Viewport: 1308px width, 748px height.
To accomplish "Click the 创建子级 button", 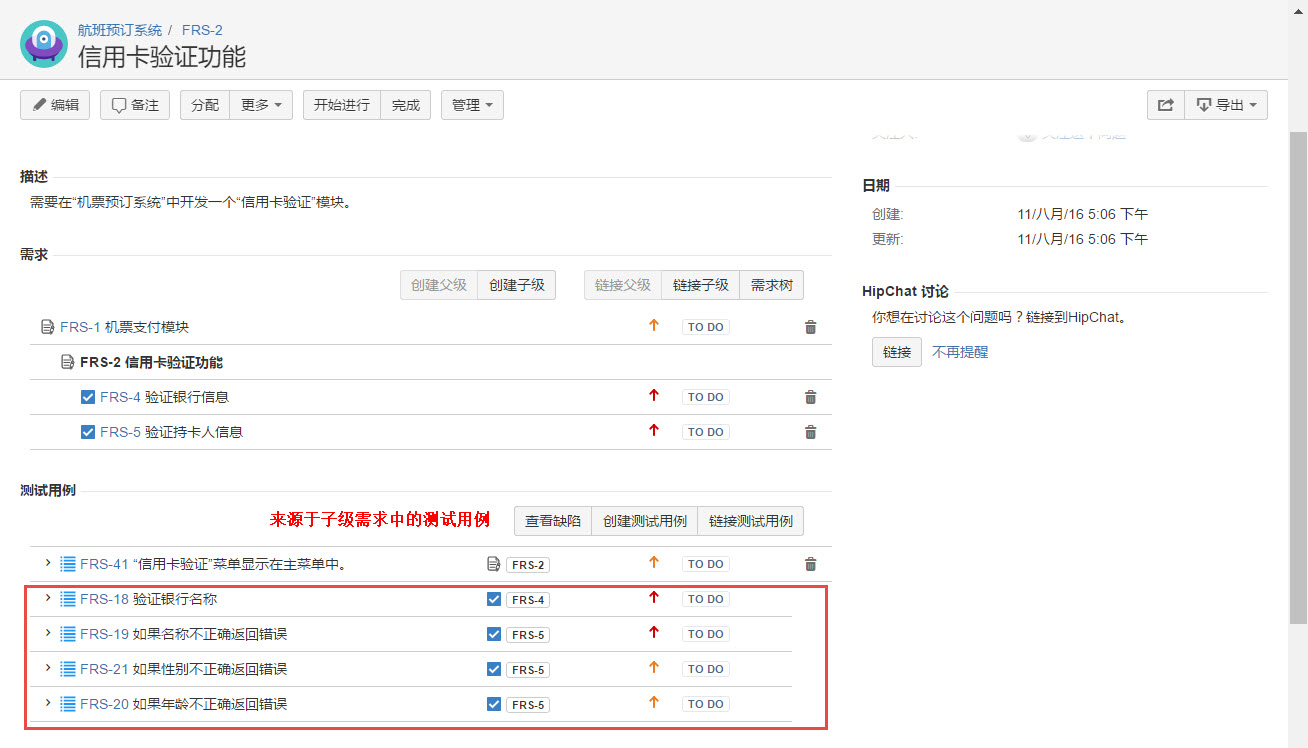I will [517, 285].
